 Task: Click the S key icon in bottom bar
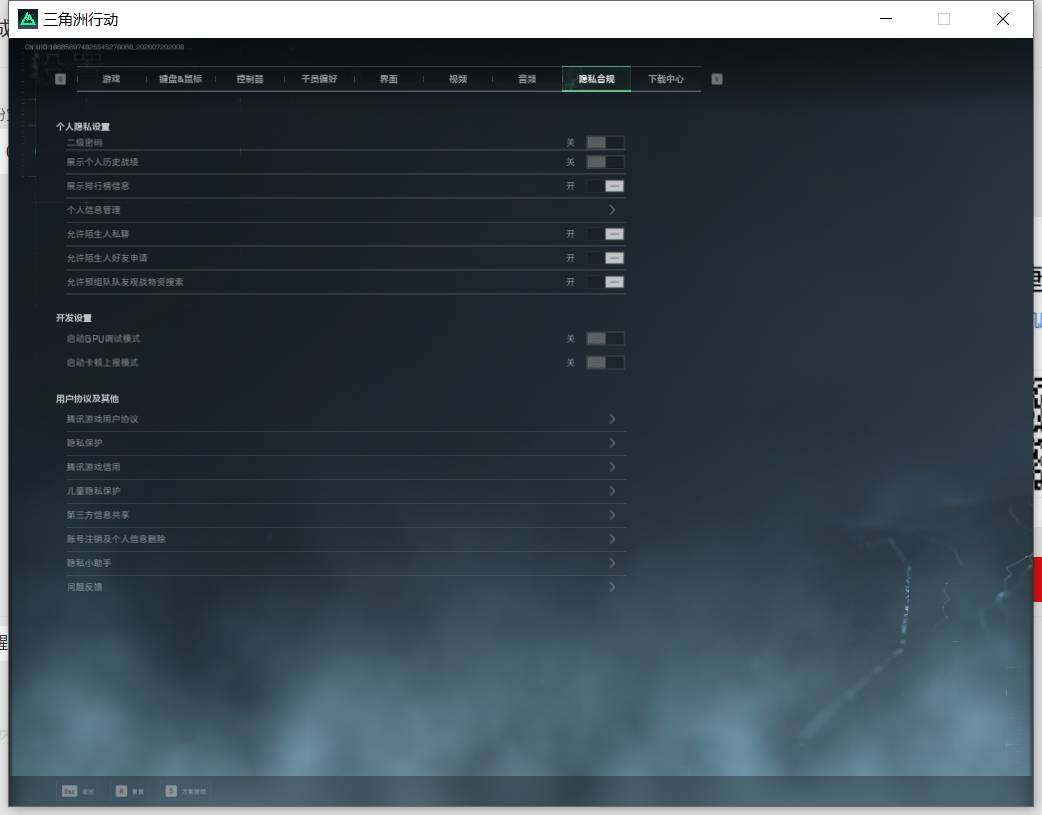click(171, 790)
